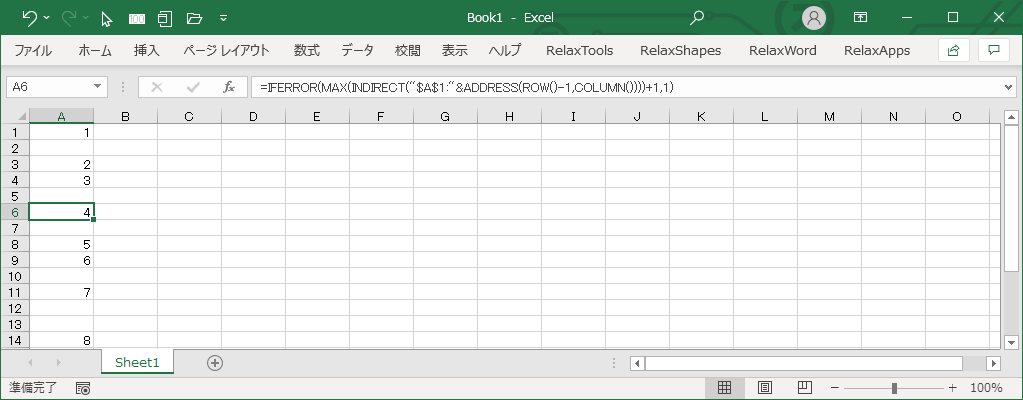The width and height of the screenshot is (1023, 400).
Task: Click the Undo arrow icon
Action: tap(29, 18)
